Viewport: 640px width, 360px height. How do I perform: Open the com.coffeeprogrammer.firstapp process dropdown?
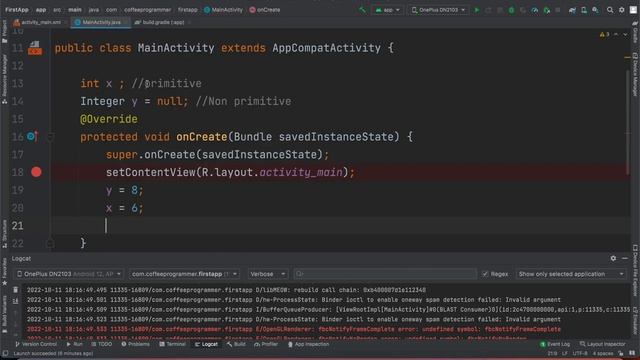coord(184,274)
